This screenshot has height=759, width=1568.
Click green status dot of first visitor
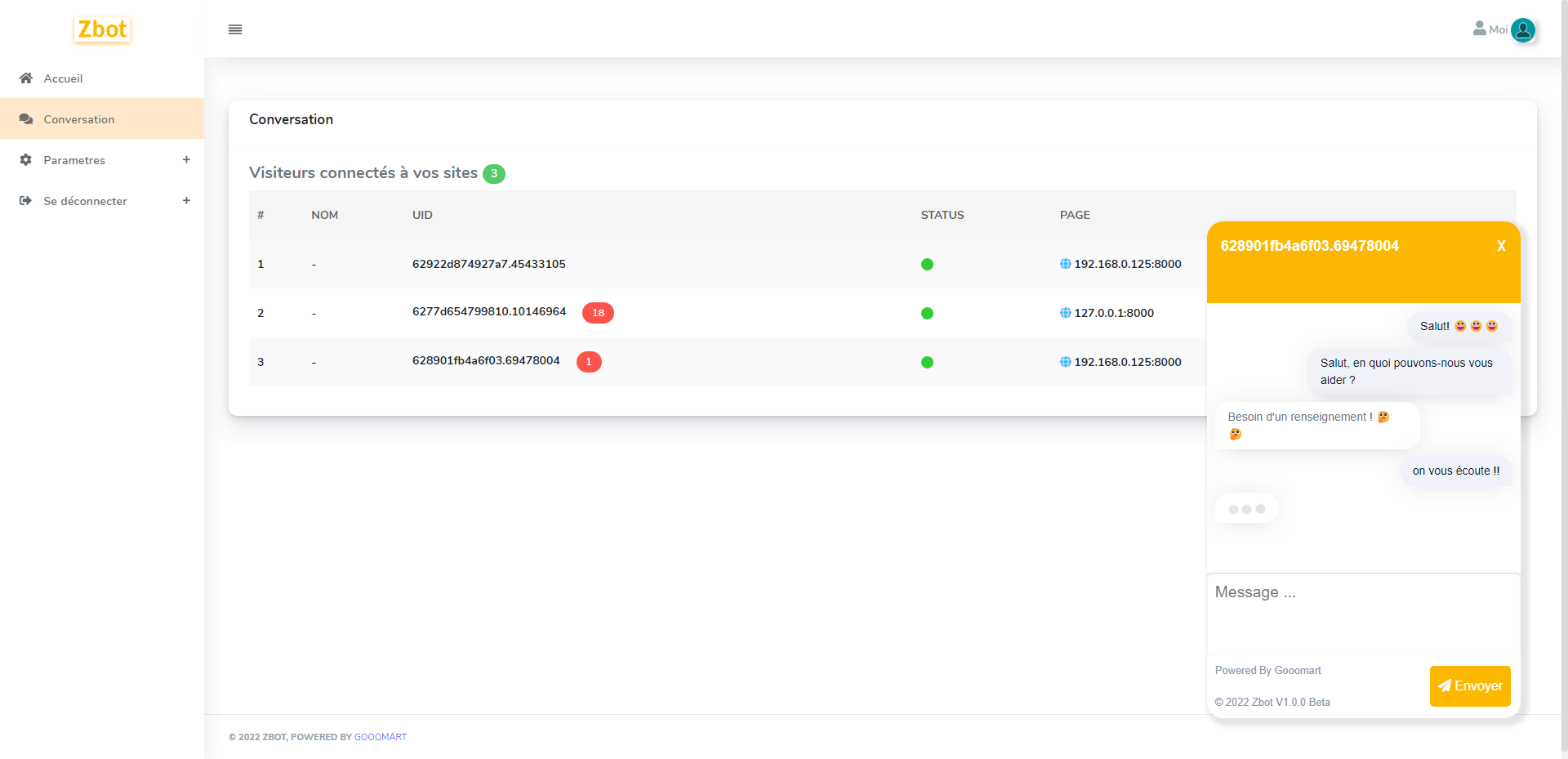pyautogui.click(x=927, y=264)
